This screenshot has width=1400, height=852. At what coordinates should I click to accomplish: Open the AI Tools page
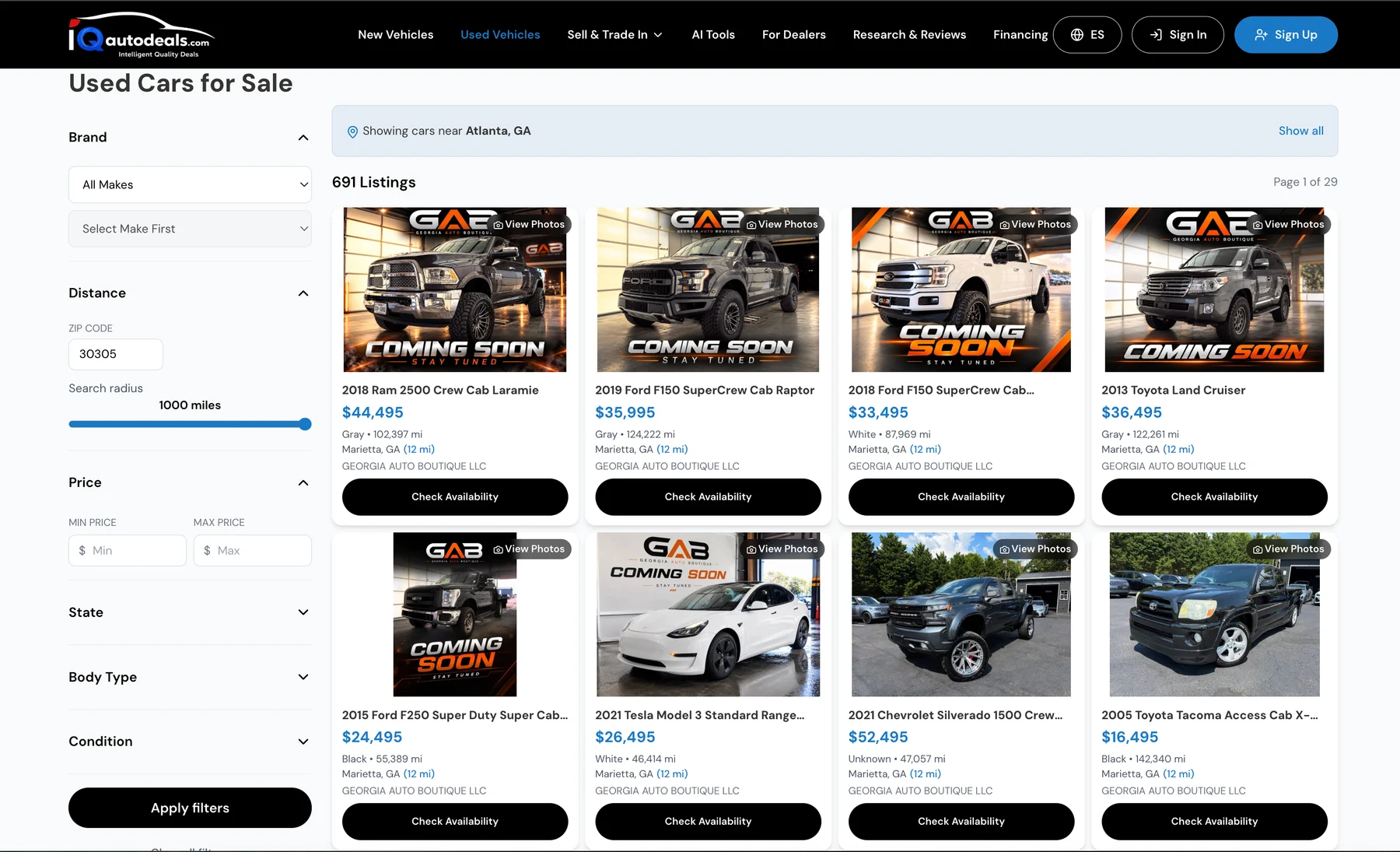tap(713, 35)
